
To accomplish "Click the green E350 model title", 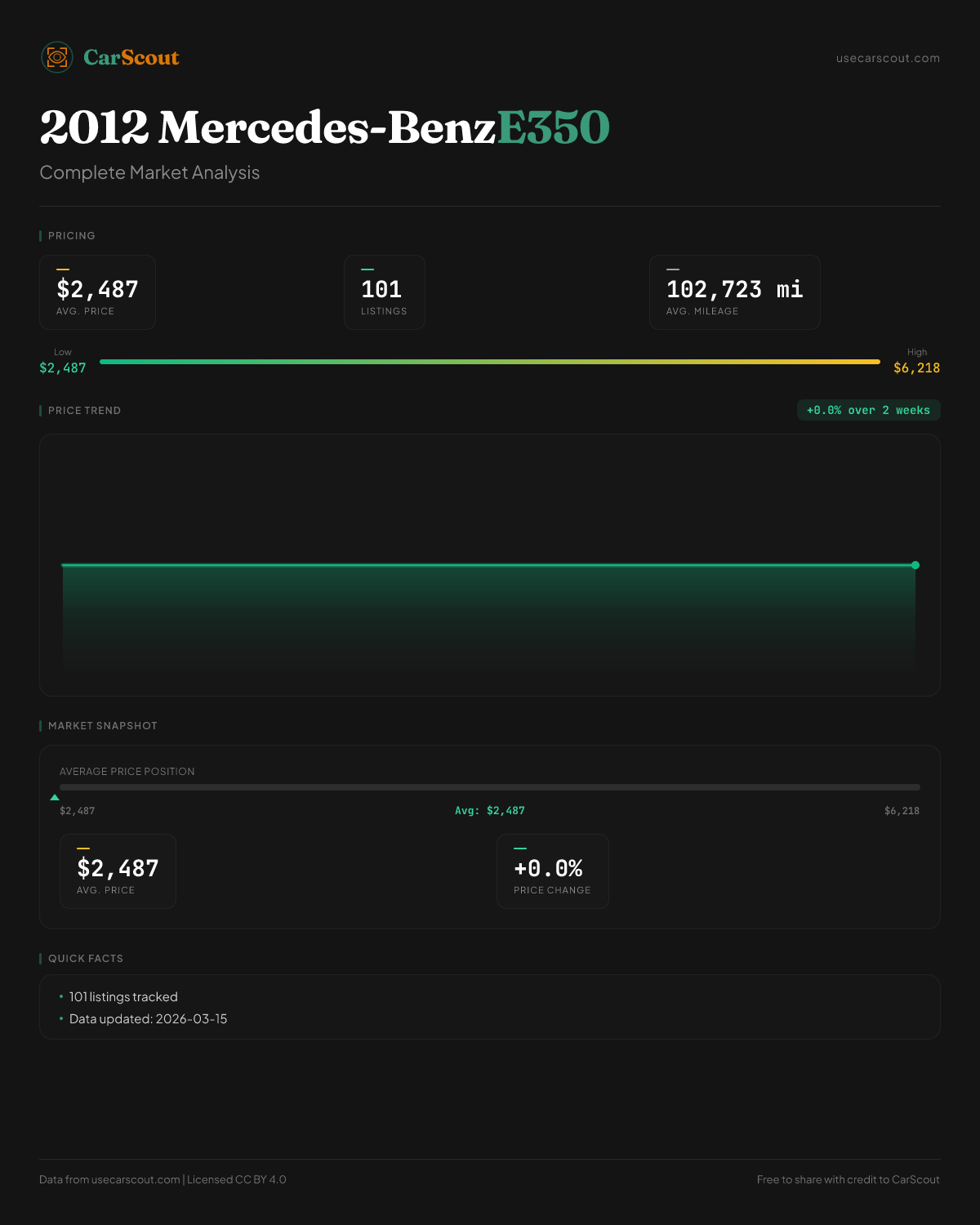I will click(553, 127).
